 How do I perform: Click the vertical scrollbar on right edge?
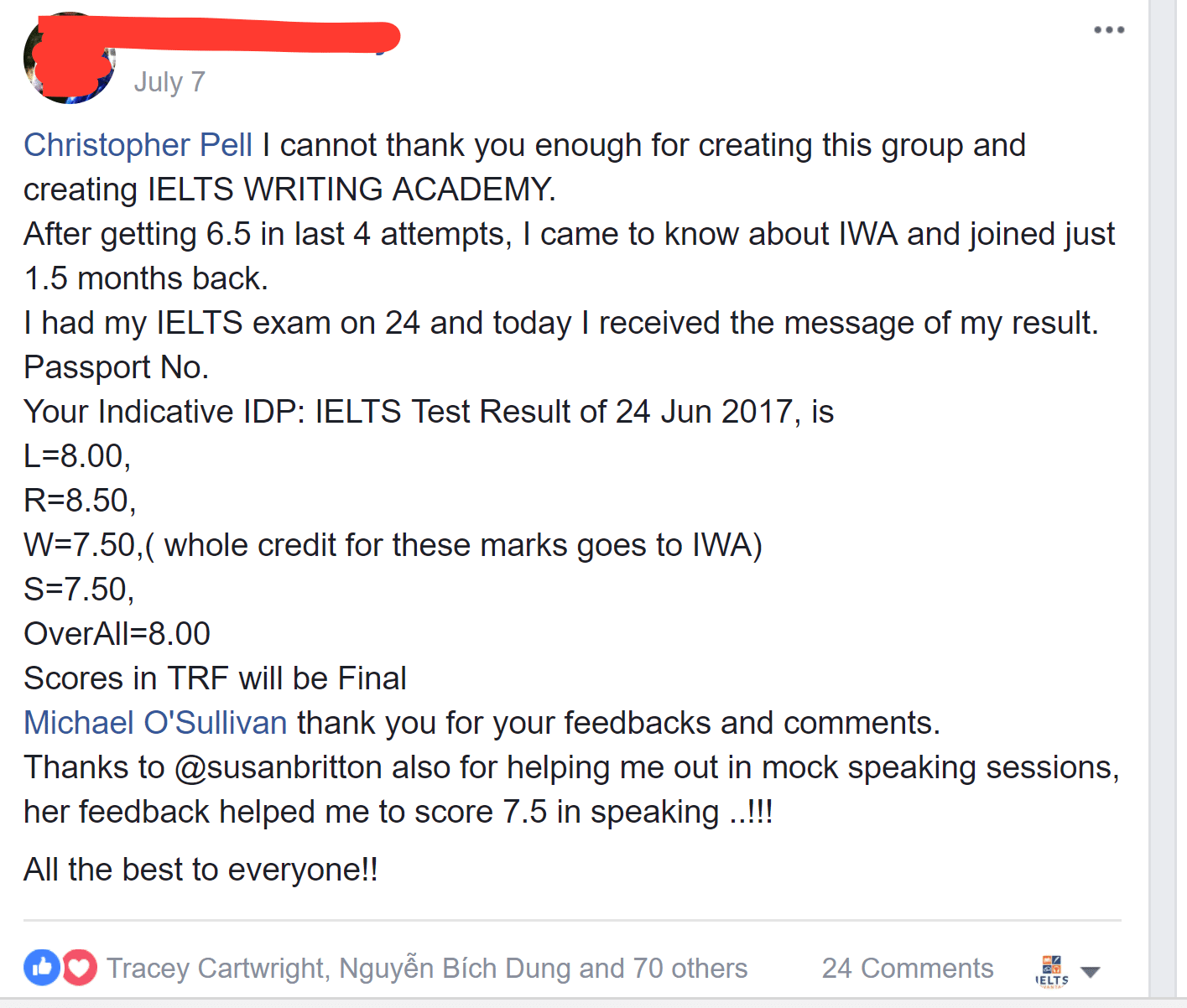[1167, 503]
